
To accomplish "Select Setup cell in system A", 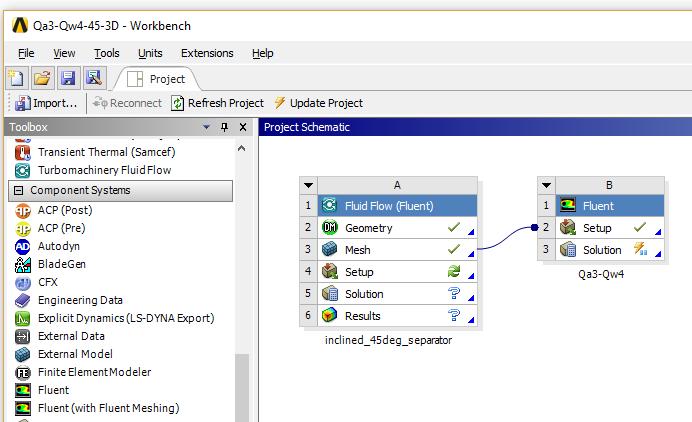I will coord(397,272).
